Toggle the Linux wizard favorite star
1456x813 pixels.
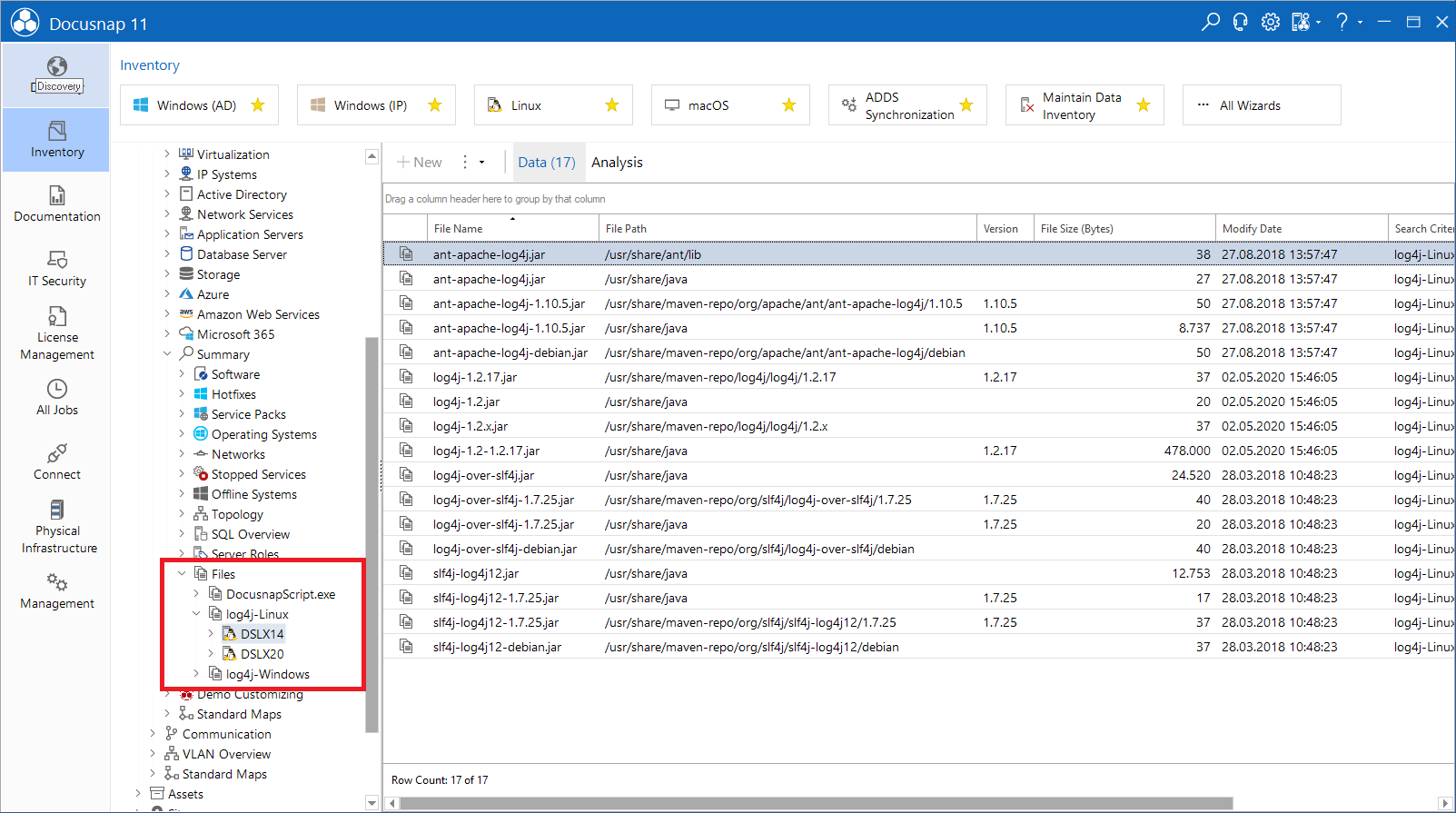pos(612,105)
